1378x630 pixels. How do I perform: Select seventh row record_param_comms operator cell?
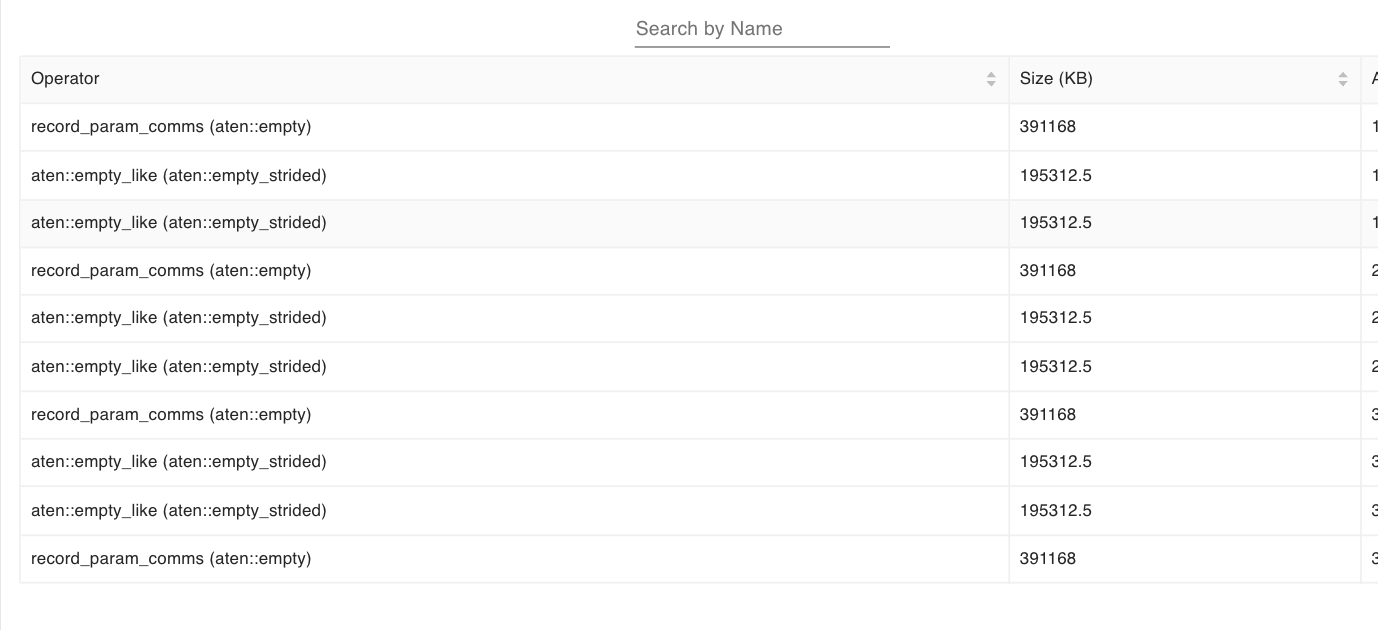coord(171,414)
